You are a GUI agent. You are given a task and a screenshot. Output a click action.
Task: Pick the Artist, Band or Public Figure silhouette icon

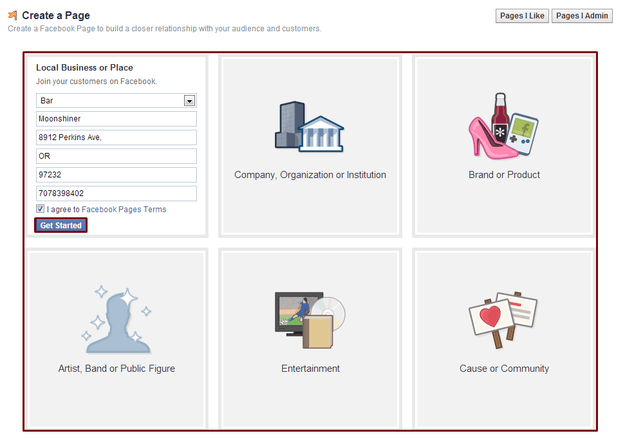(x=116, y=319)
